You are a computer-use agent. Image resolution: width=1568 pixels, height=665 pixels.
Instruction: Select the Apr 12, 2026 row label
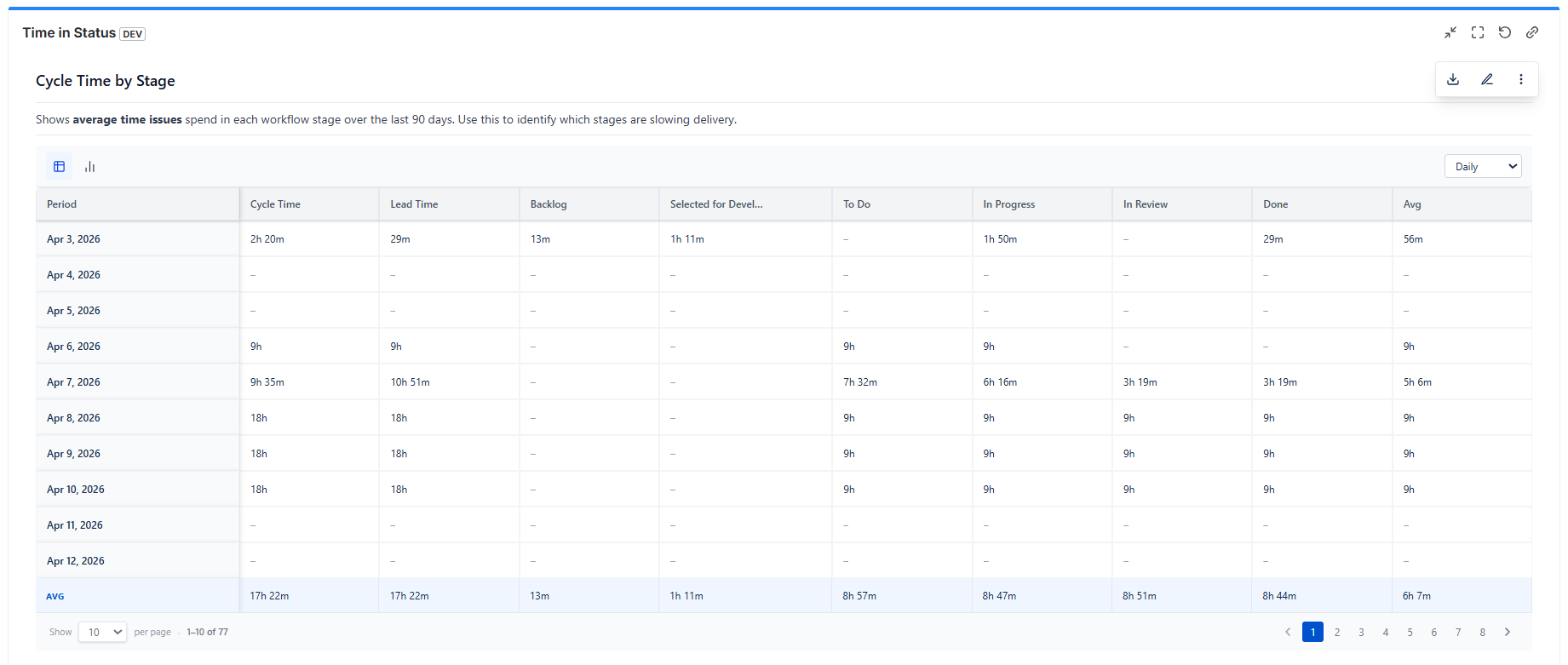point(76,561)
